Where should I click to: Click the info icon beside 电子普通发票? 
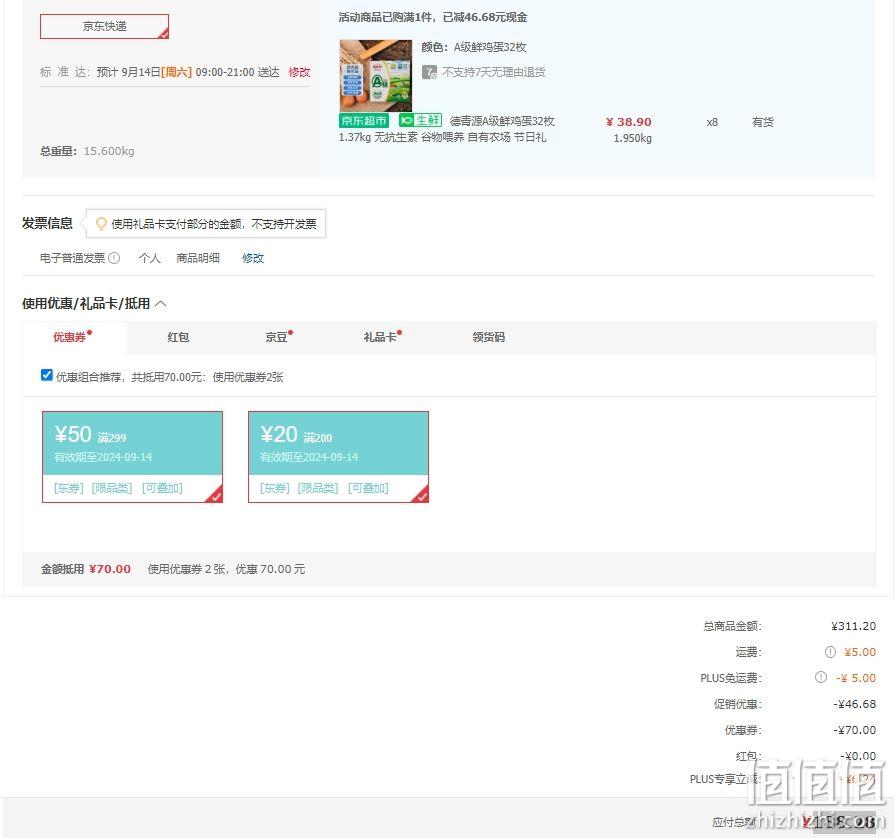[x=114, y=258]
